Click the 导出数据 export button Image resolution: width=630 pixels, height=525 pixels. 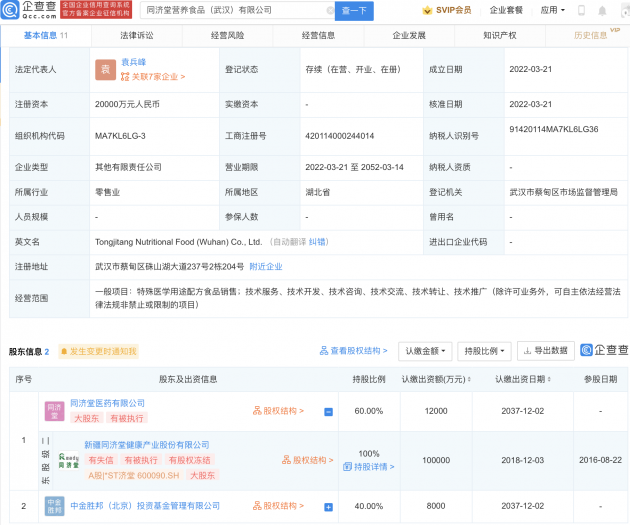pyautogui.click(x=545, y=351)
